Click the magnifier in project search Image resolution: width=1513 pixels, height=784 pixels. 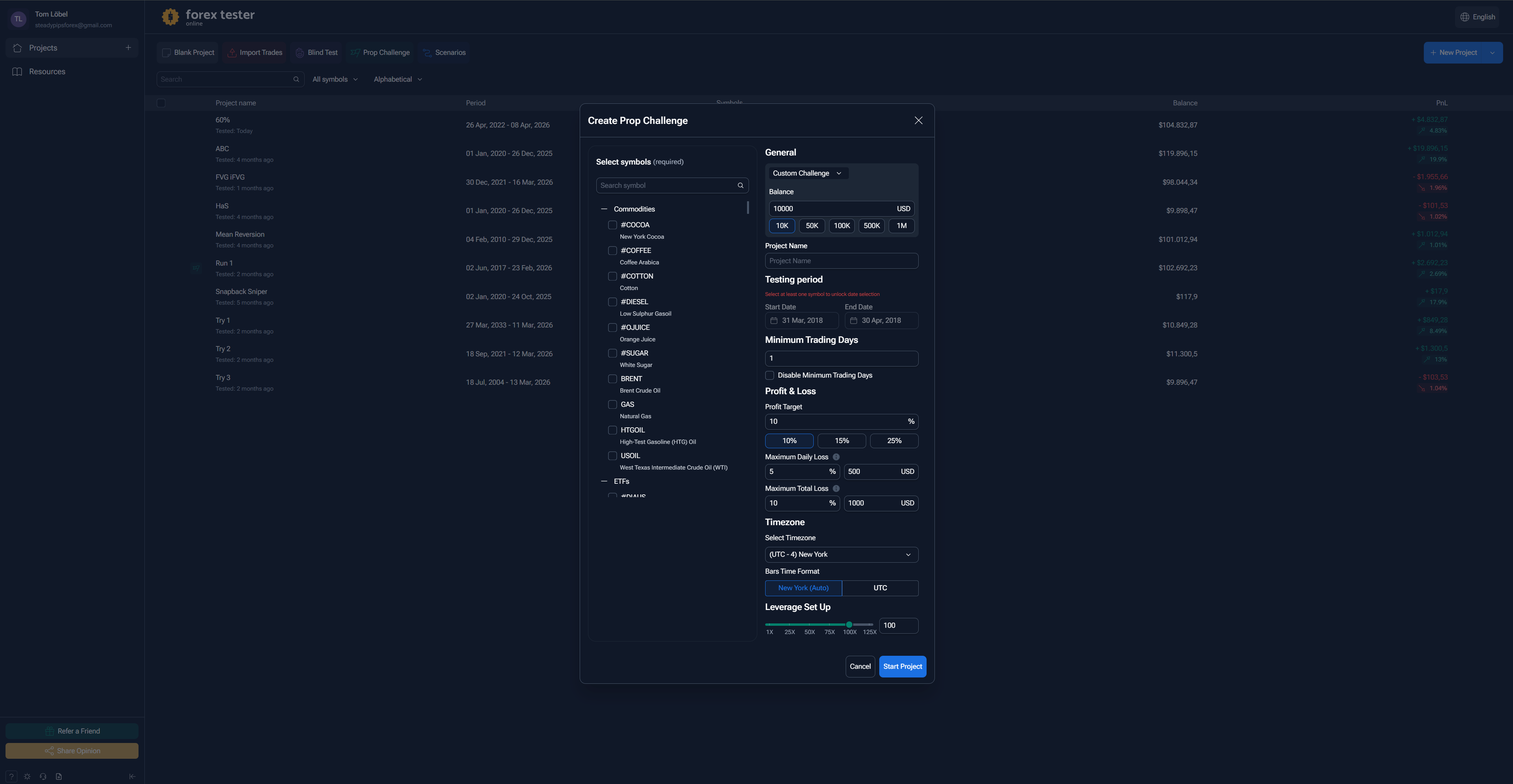pyautogui.click(x=296, y=79)
